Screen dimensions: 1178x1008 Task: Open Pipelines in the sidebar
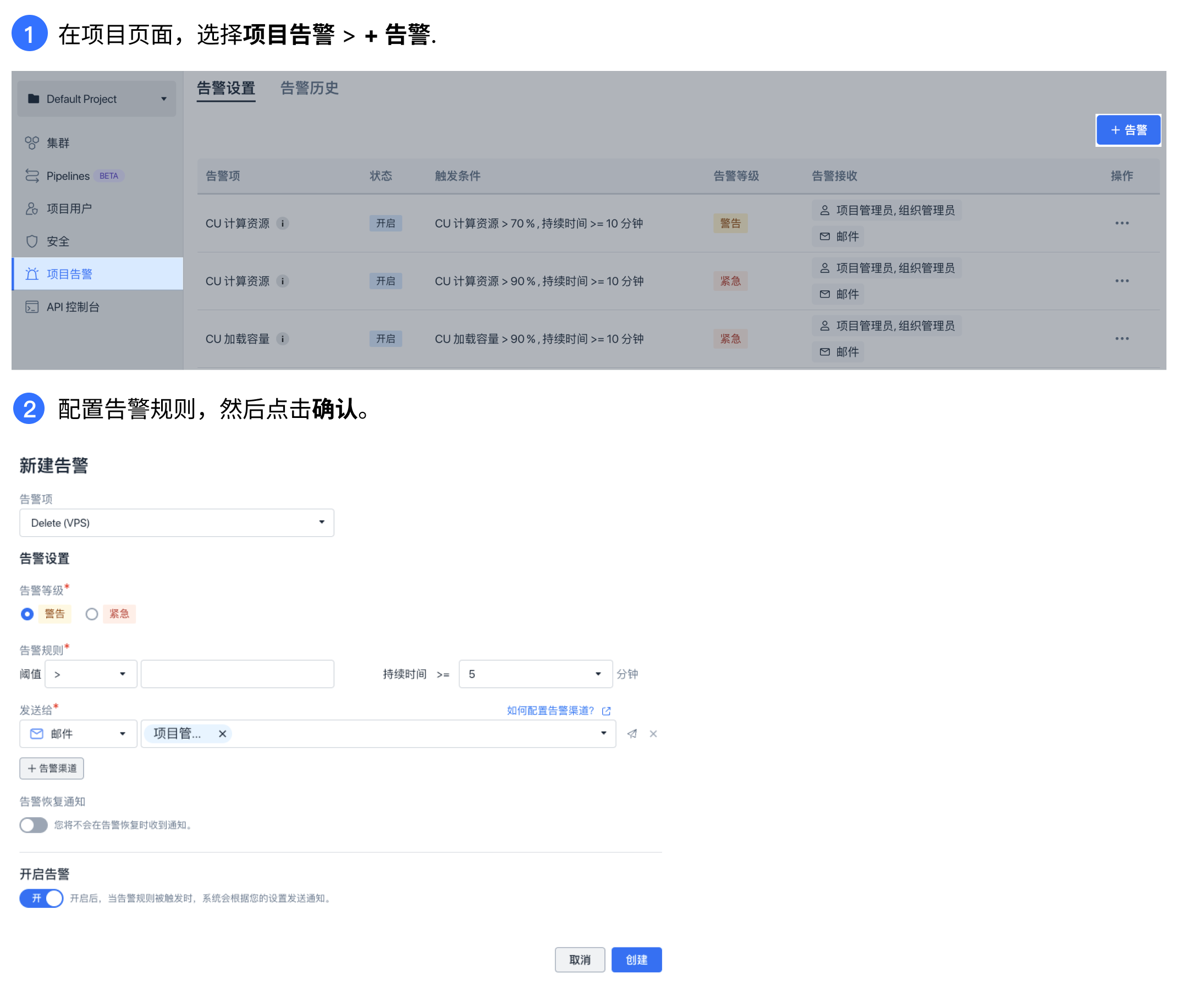[97, 175]
